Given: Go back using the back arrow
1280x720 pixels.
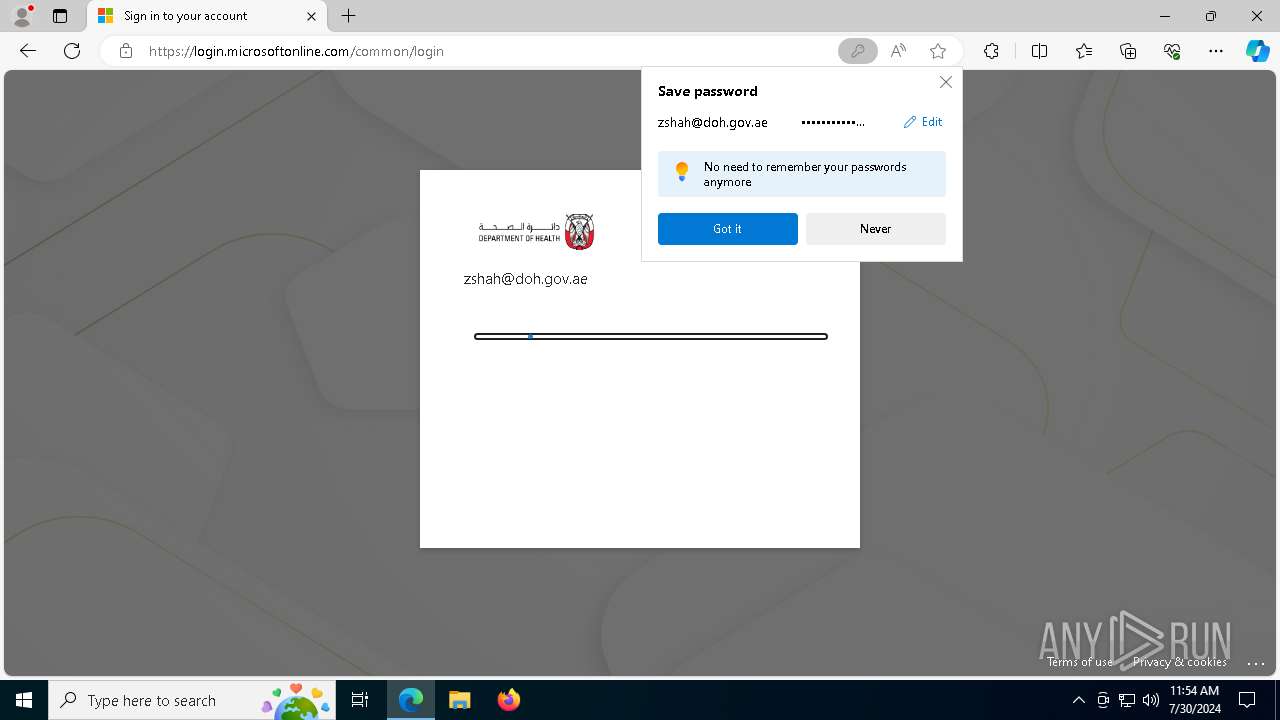Looking at the screenshot, I should pos(28,51).
